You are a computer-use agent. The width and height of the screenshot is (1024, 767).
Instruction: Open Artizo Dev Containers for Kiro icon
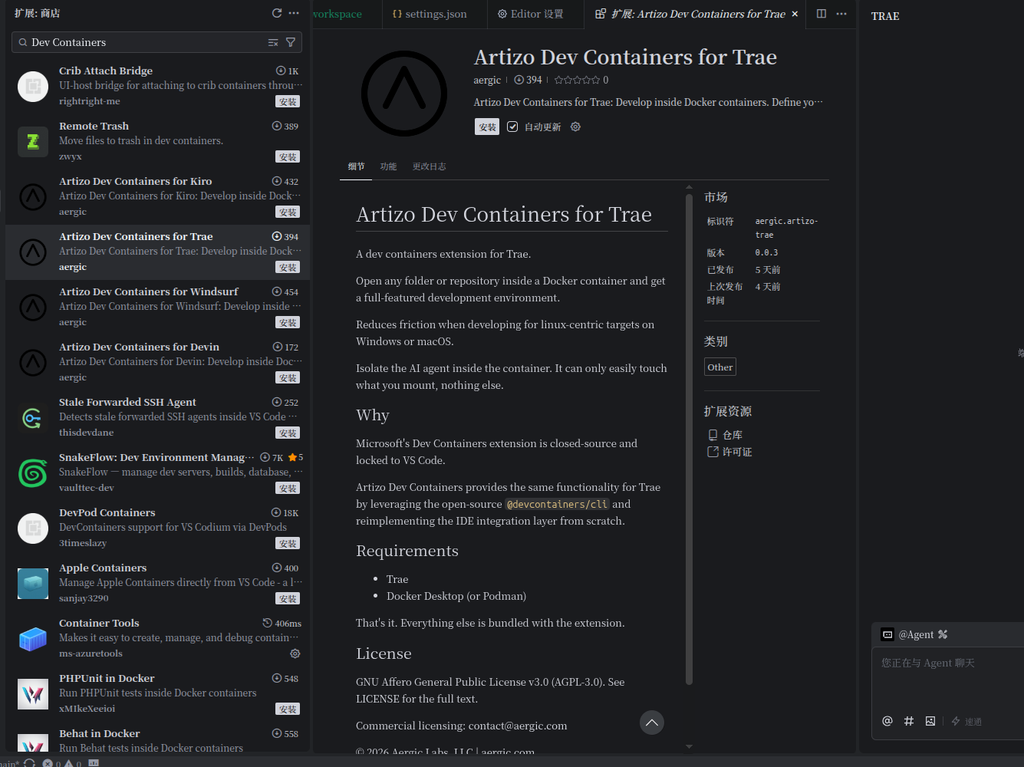33,197
